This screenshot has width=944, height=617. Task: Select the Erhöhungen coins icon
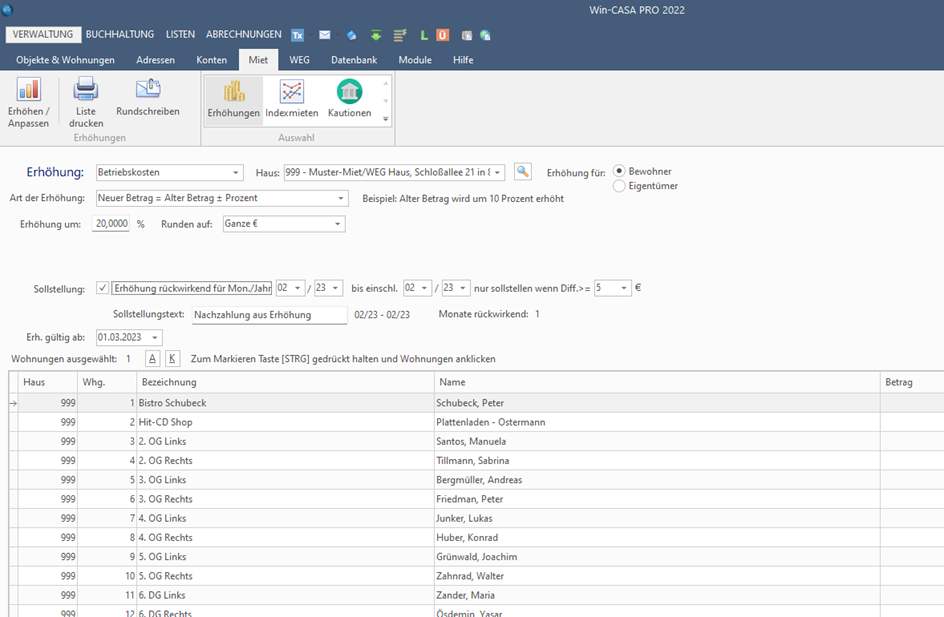point(234,91)
